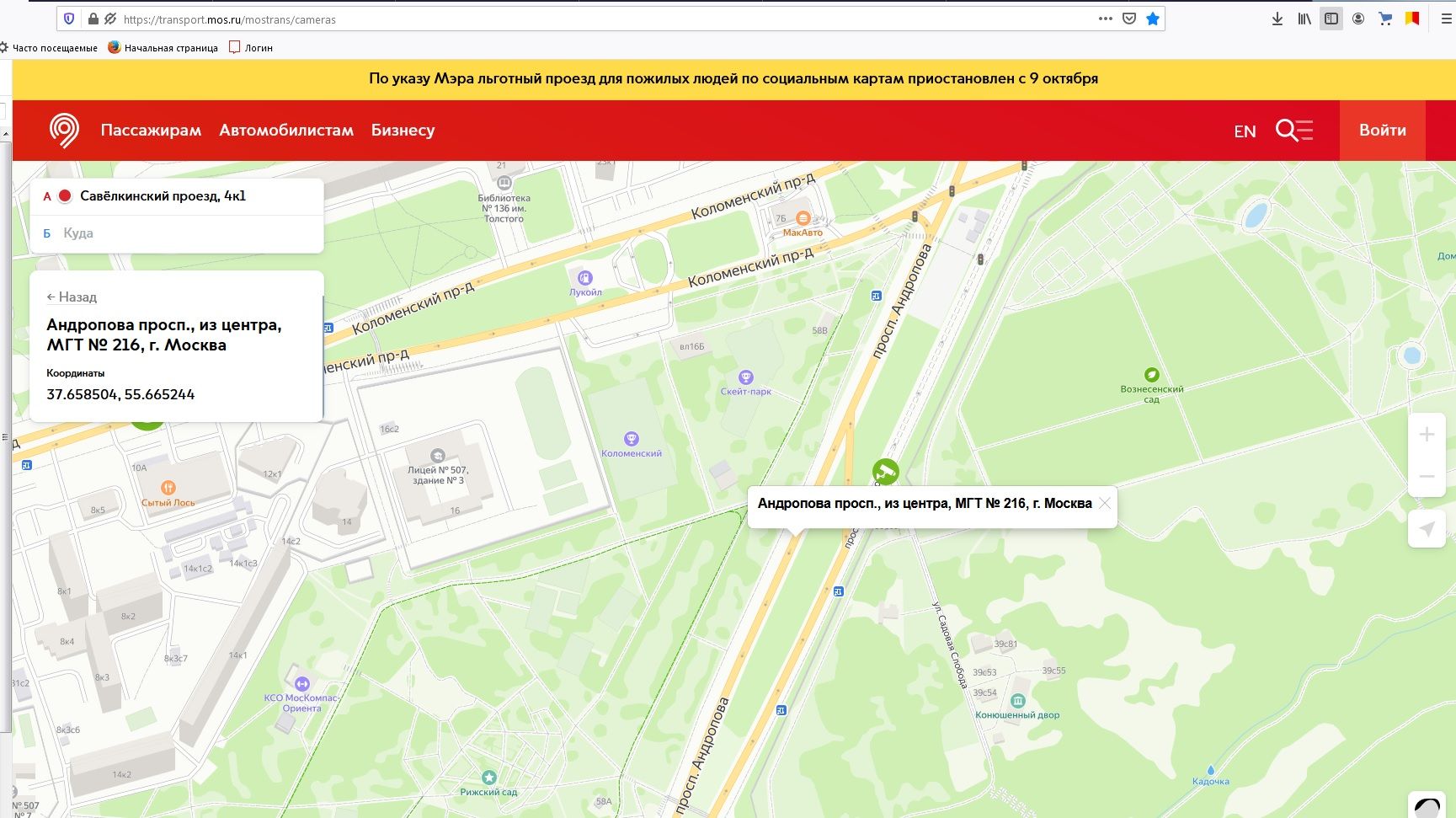Image resolution: width=1456 pixels, height=818 pixels.
Task: Select the Скейт-парк map marker
Action: [745, 377]
